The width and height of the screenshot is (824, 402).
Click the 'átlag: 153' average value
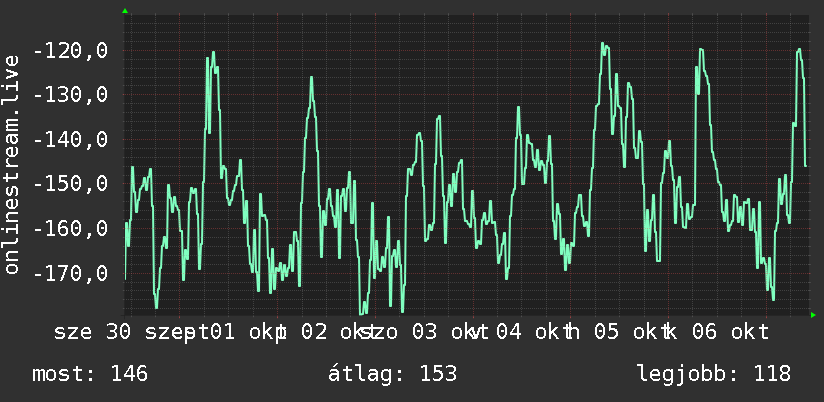point(393,374)
